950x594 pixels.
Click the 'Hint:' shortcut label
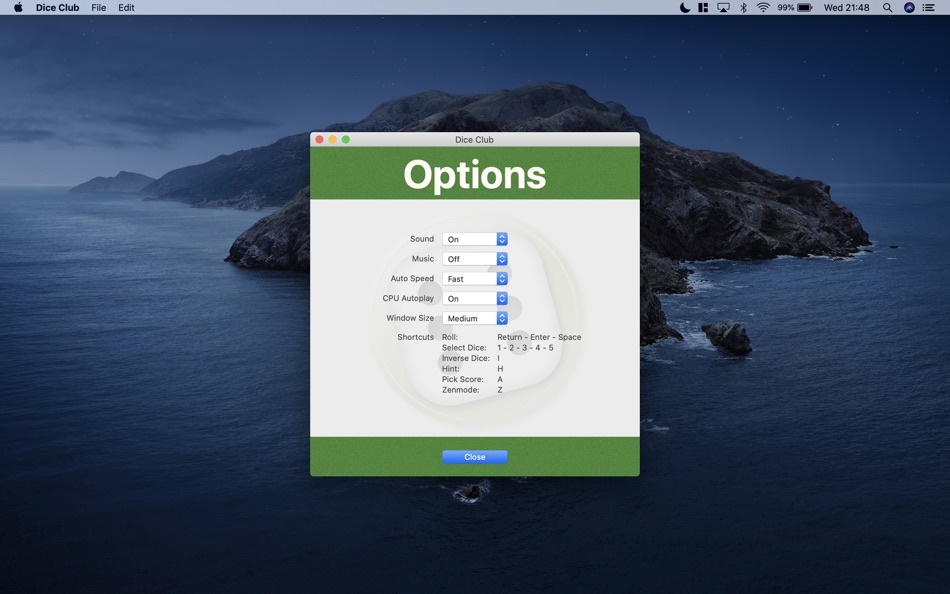point(451,369)
